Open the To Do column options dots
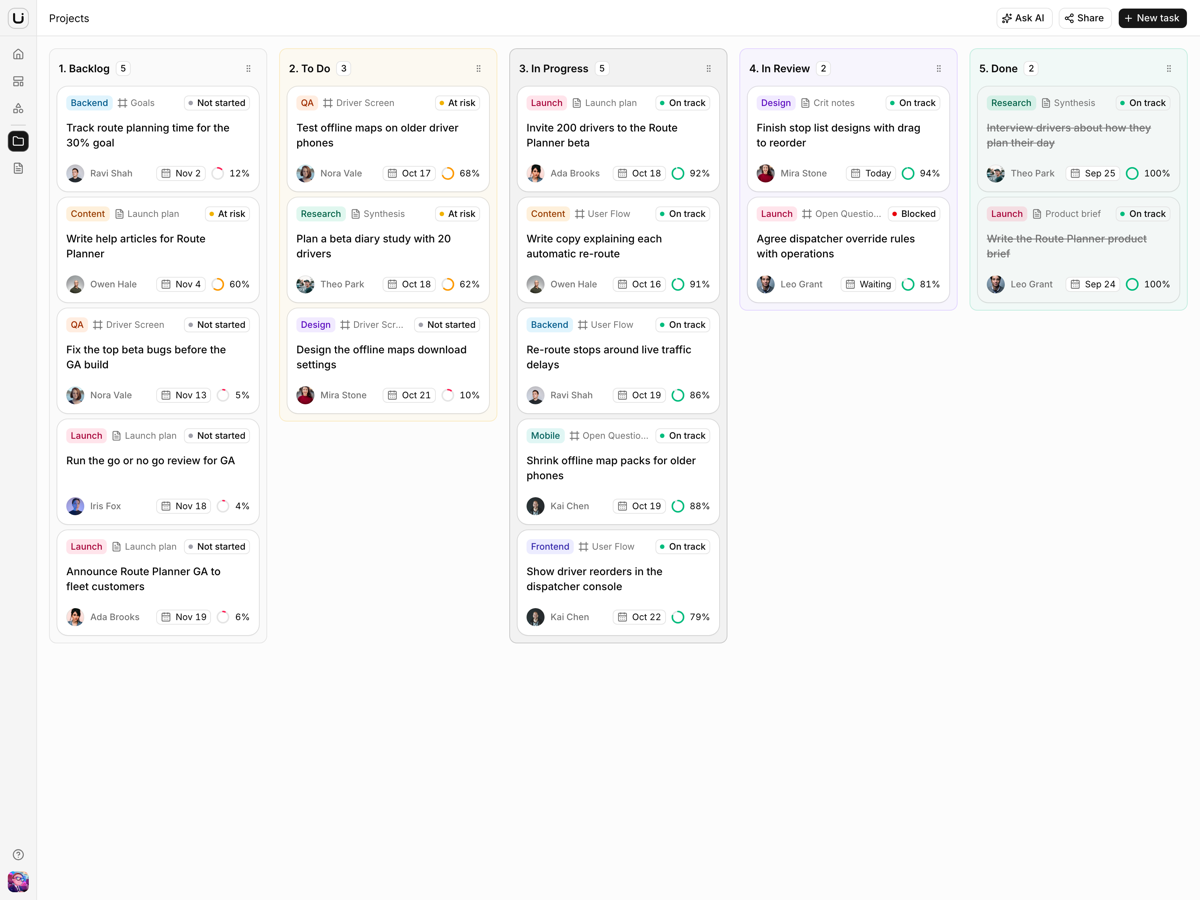Image resolution: width=1200 pixels, height=900 pixels. (479, 69)
